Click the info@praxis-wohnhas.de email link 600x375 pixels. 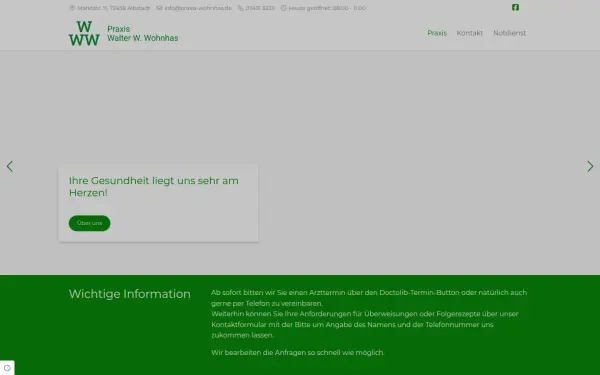pyautogui.click(x=198, y=8)
